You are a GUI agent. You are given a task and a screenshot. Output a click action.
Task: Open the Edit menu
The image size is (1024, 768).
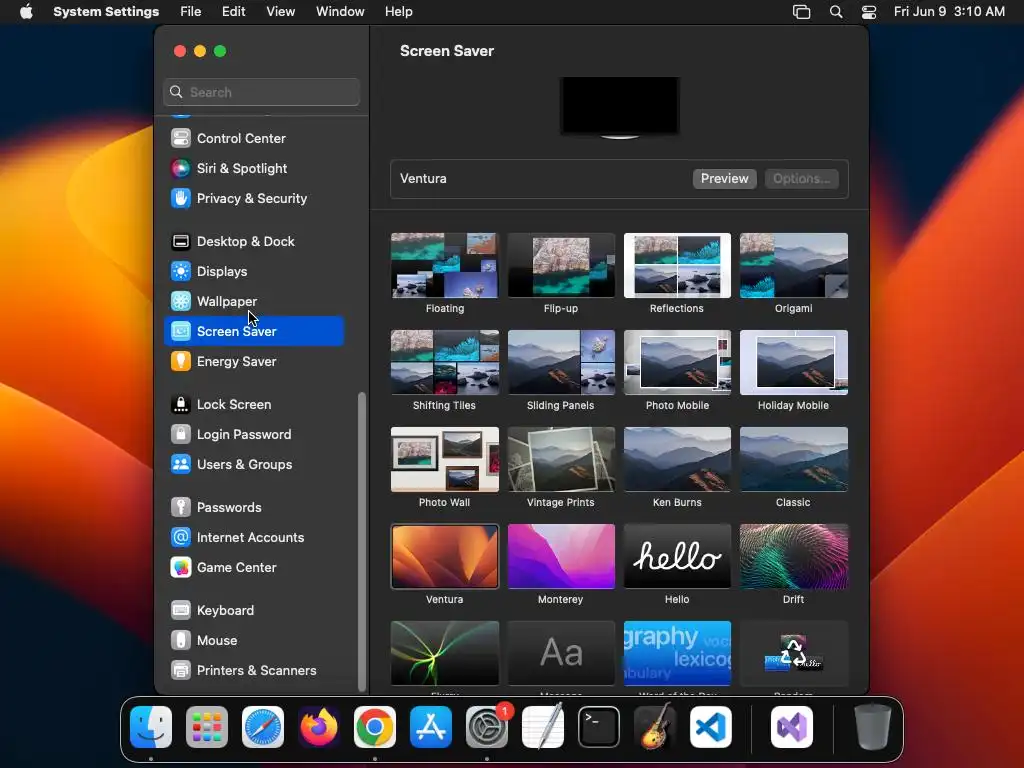pyautogui.click(x=234, y=12)
